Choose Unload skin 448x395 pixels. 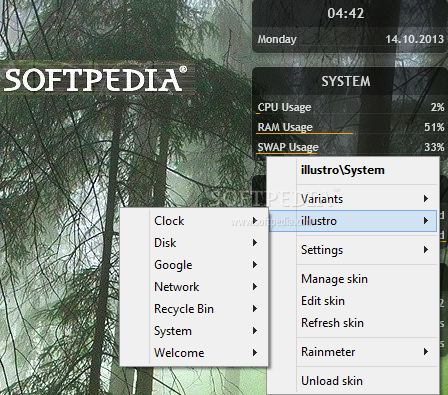coord(353,381)
